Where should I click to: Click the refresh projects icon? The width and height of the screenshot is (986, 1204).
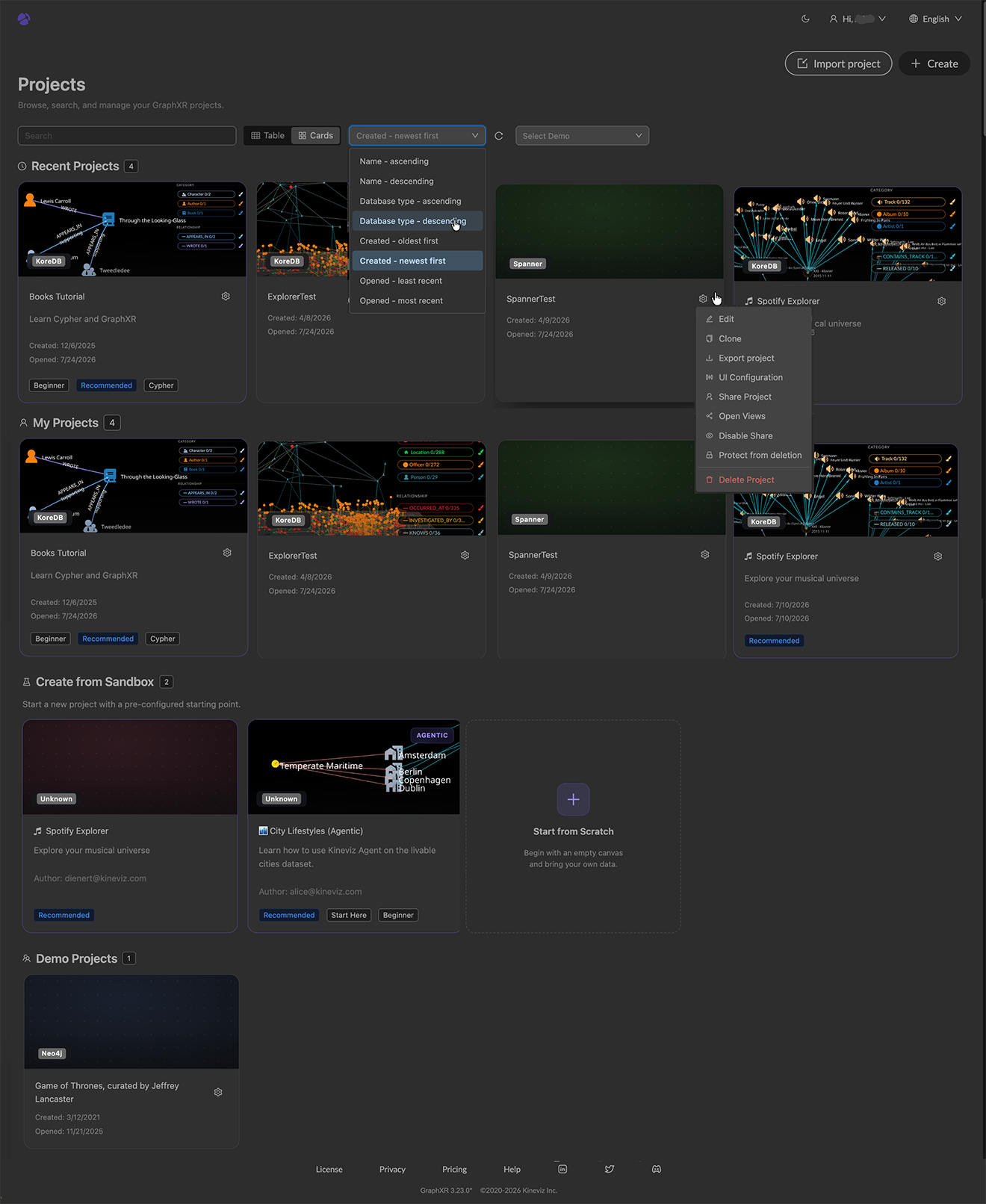pyautogui.click(x=499, y=136)
